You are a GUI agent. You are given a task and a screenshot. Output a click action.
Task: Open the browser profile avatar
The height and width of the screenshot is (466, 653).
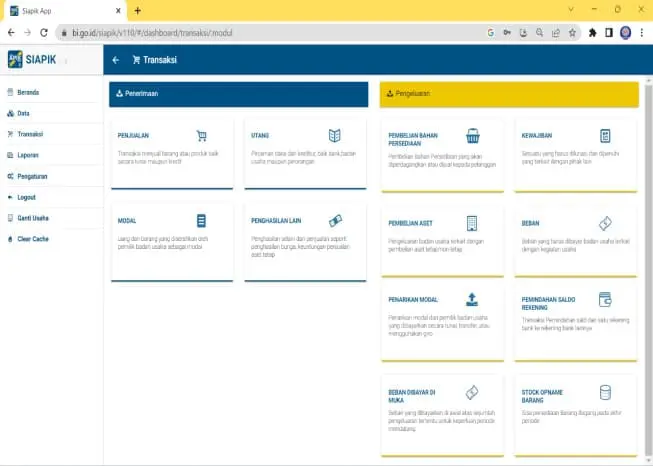[x=625, y=32]
